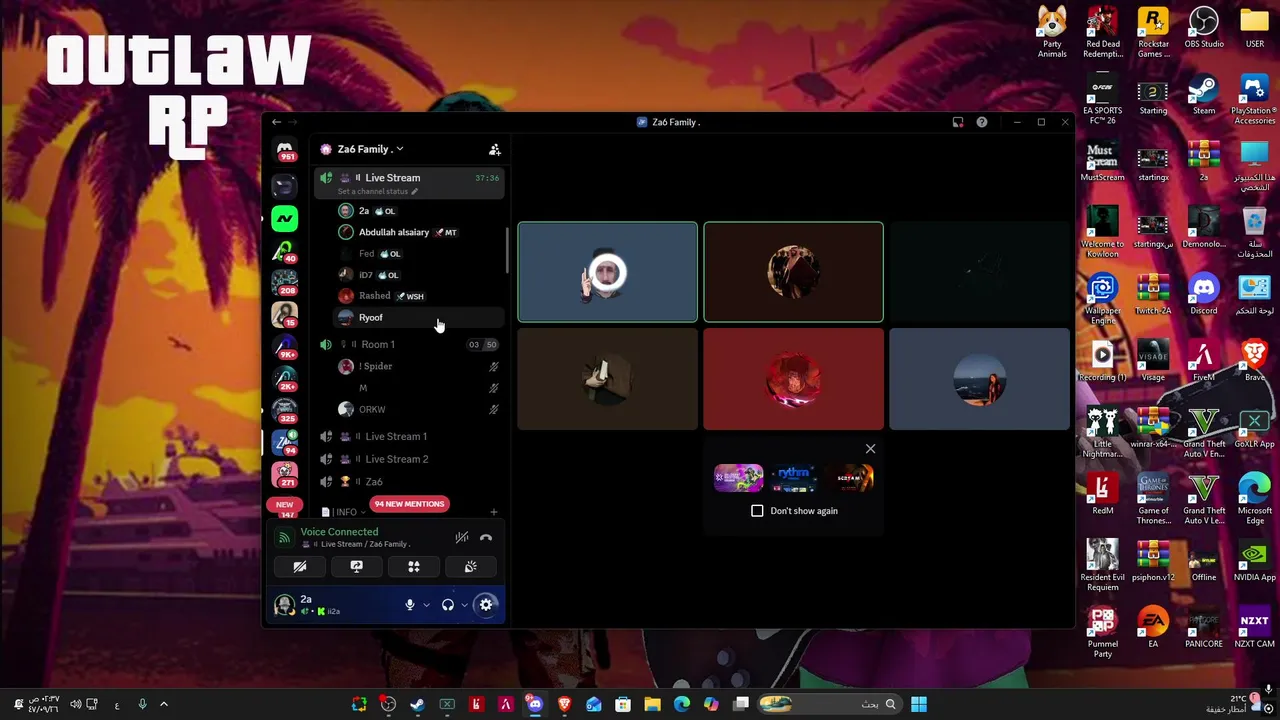The image size is (1280, 720).
Task: Select the Live Stream voice channel
Action: coord(408,182)
